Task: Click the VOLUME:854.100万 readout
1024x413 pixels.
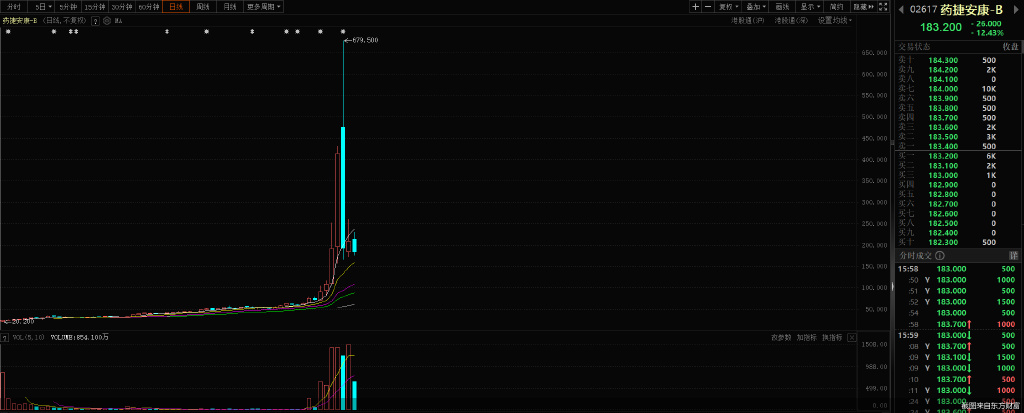Action: [x=79, y=338]
